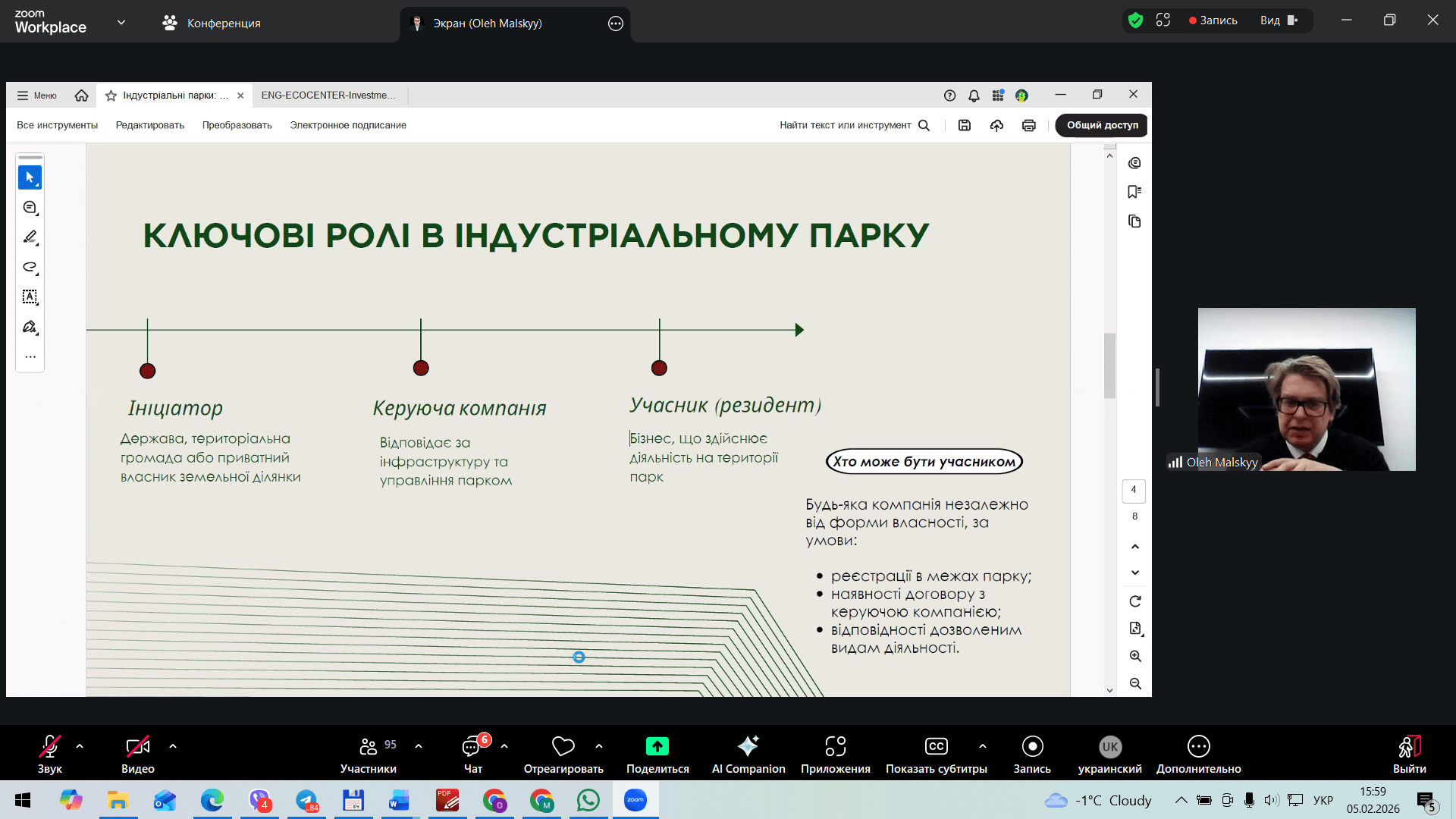
Task: Open the More options ellipsis button
Action: tap(1198, 747)
